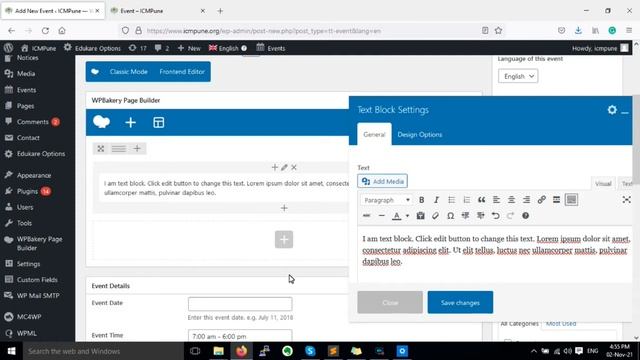Click Windows Start button
The height and width of the screenshot is (360, 640).
pos(11,351)
